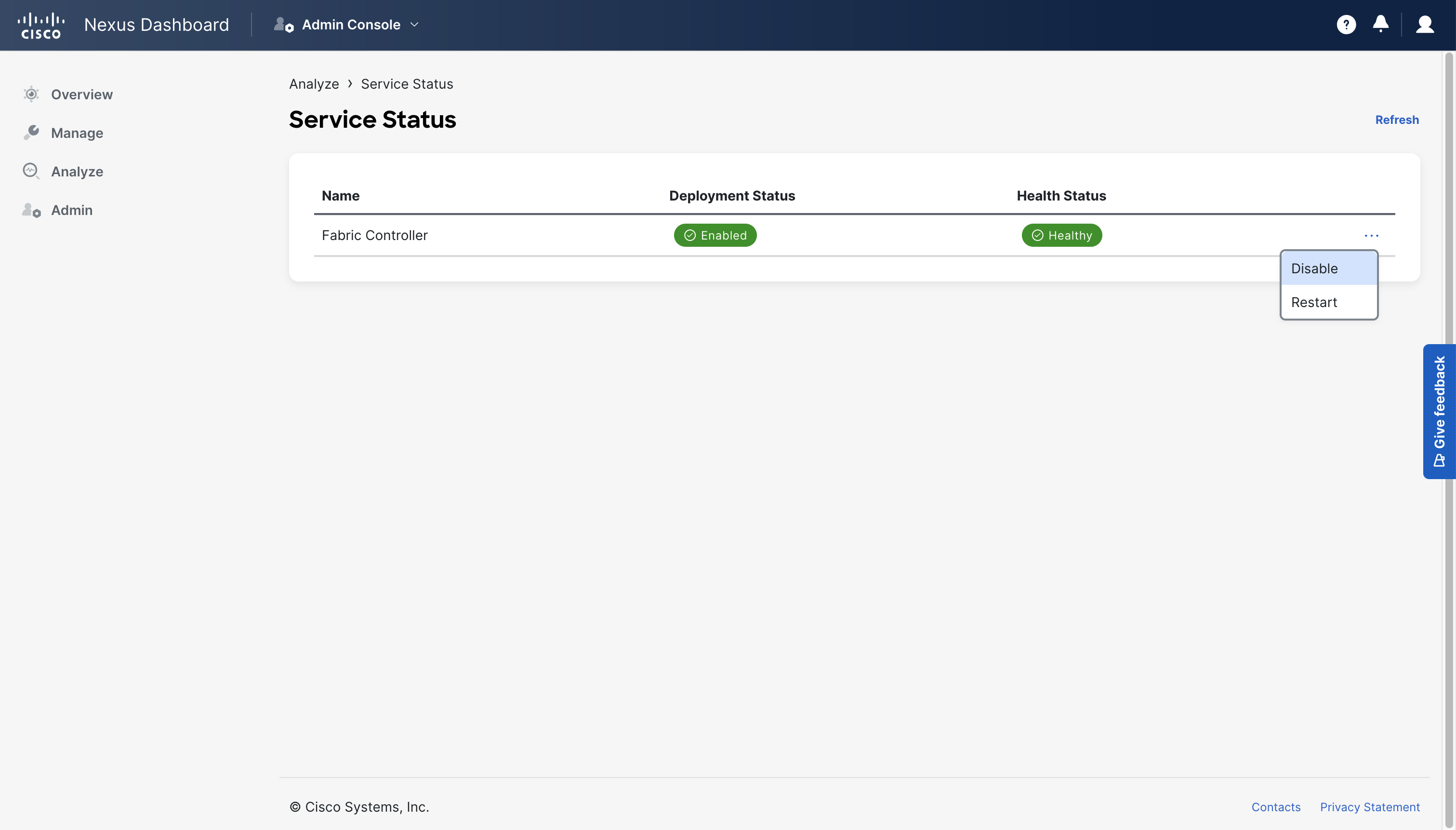Click the Admin Console icon in header
This screenshot has height=830, width=1456.
[284, 25]
